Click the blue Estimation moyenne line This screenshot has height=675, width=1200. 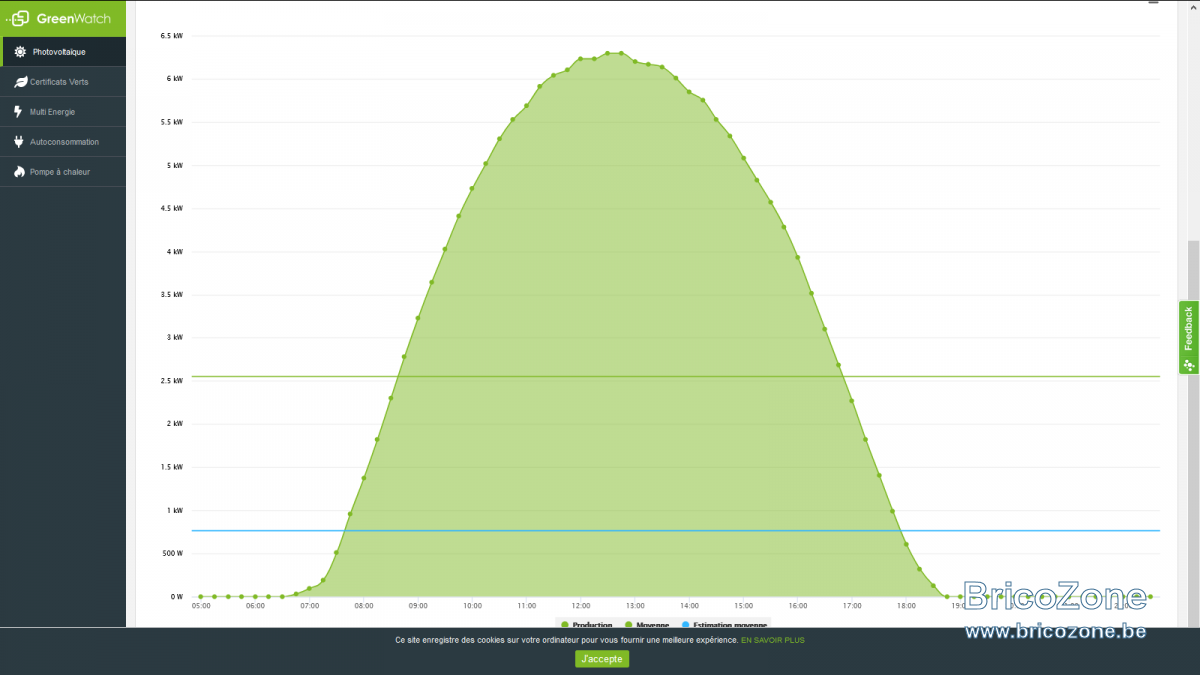[675, 530]
